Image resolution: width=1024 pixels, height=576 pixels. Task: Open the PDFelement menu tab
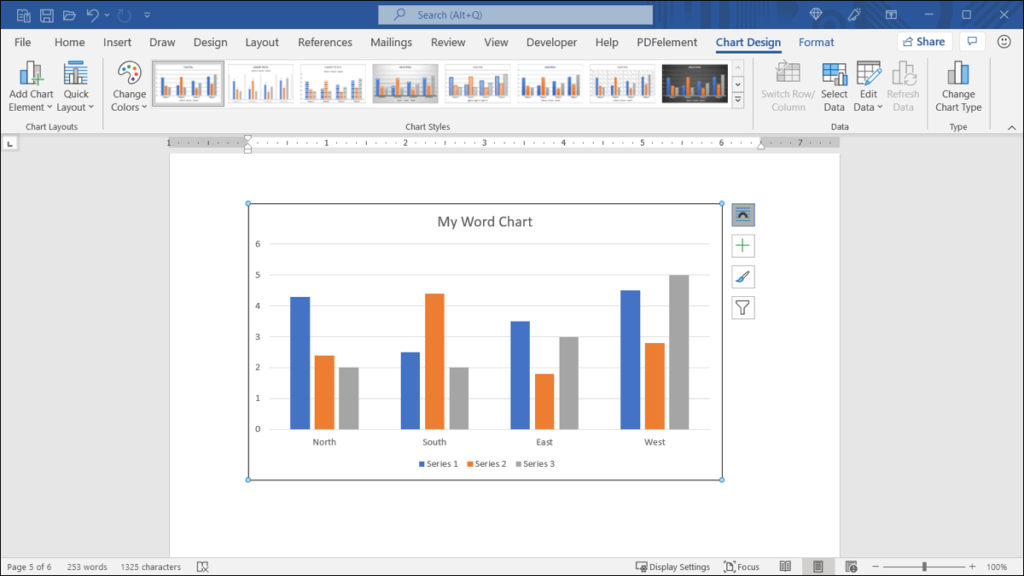(x=666, y=42)
